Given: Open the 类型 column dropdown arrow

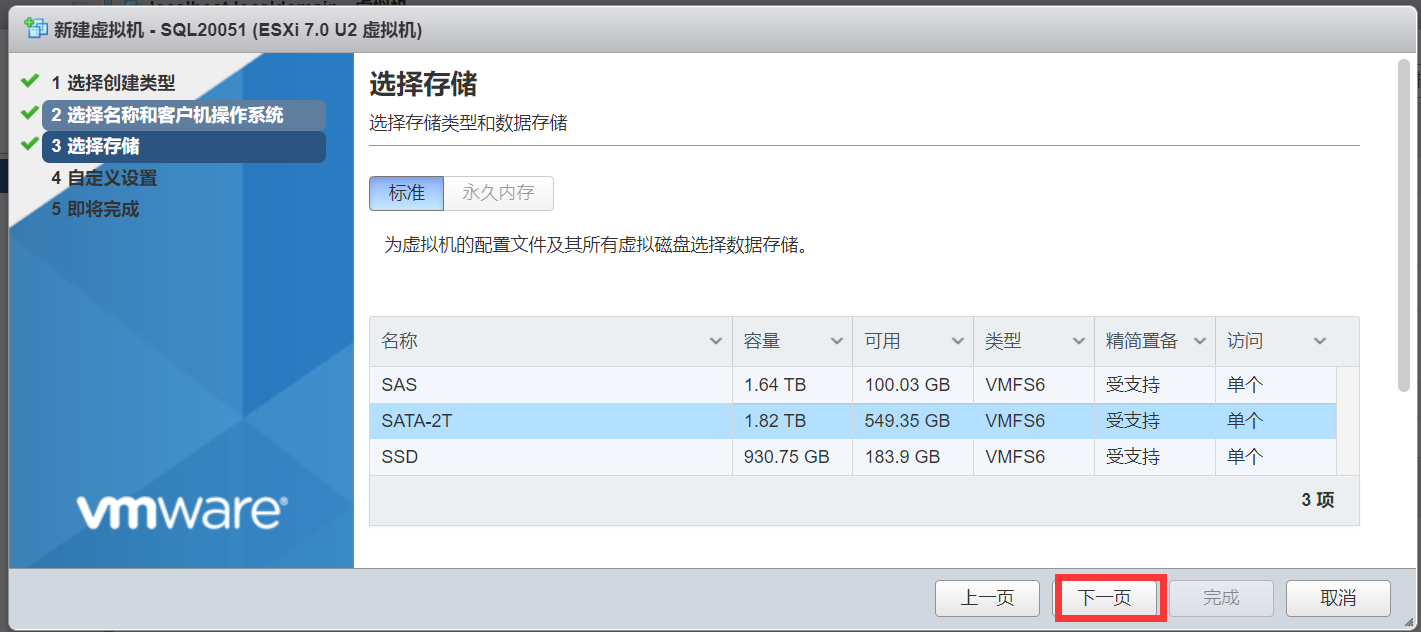Looking at the screenshot, I should (x=1079, y=342).
